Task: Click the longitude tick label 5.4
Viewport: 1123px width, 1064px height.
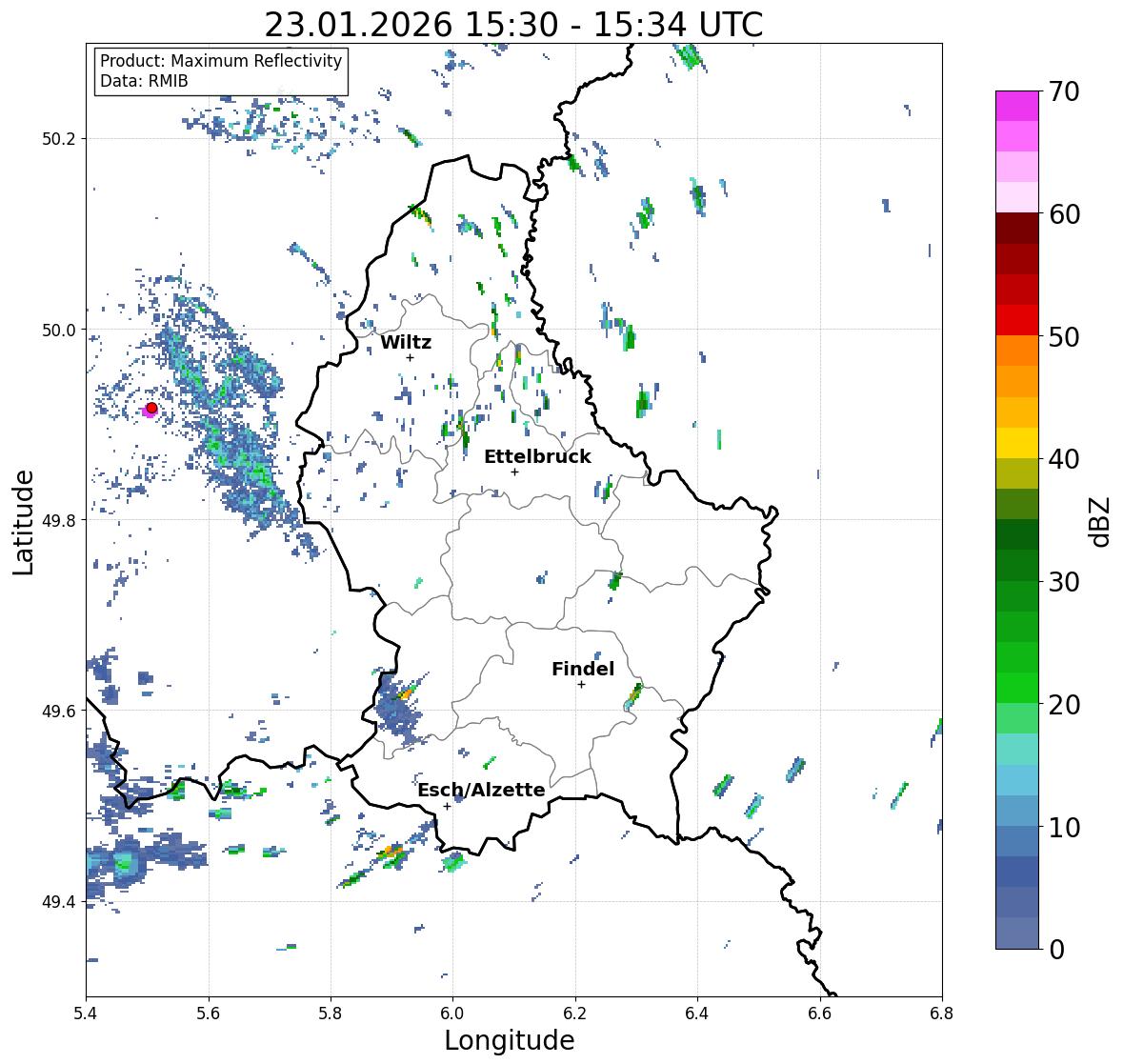Action: (86, 1014)
